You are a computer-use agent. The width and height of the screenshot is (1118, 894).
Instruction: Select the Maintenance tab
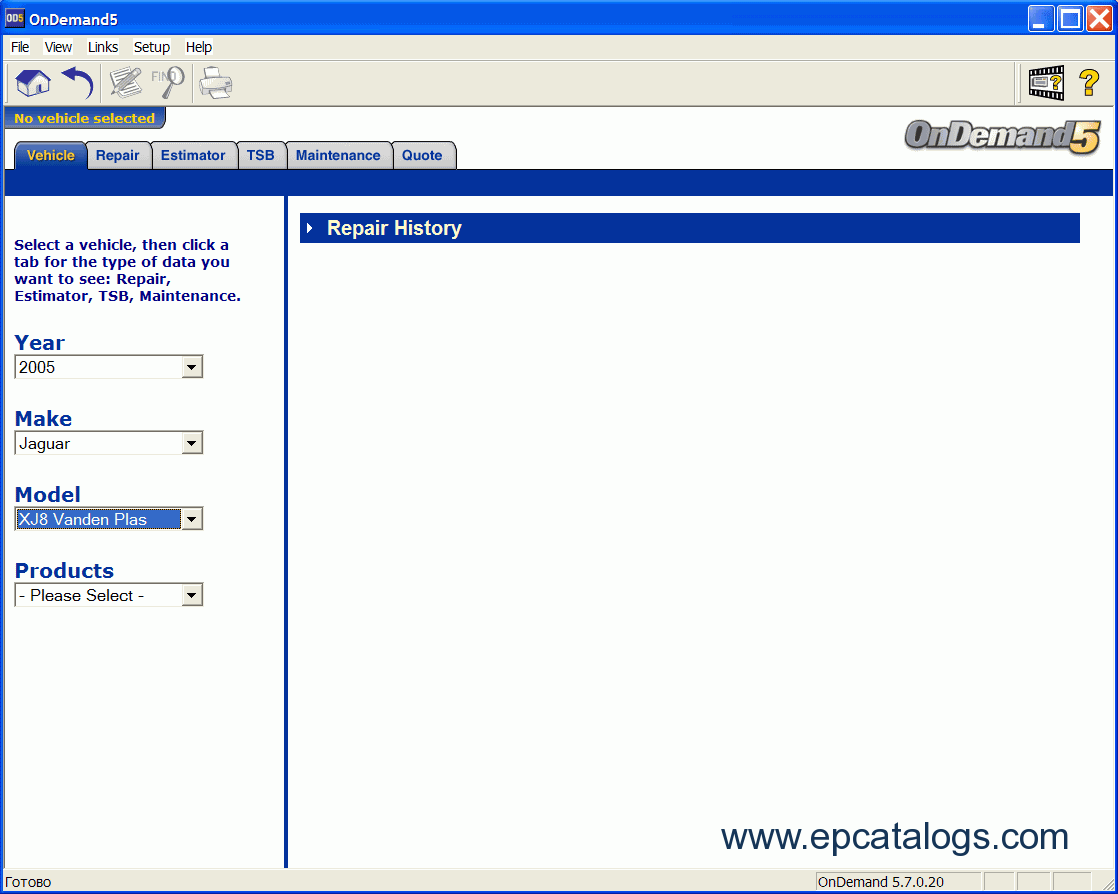tap(338, 156)
